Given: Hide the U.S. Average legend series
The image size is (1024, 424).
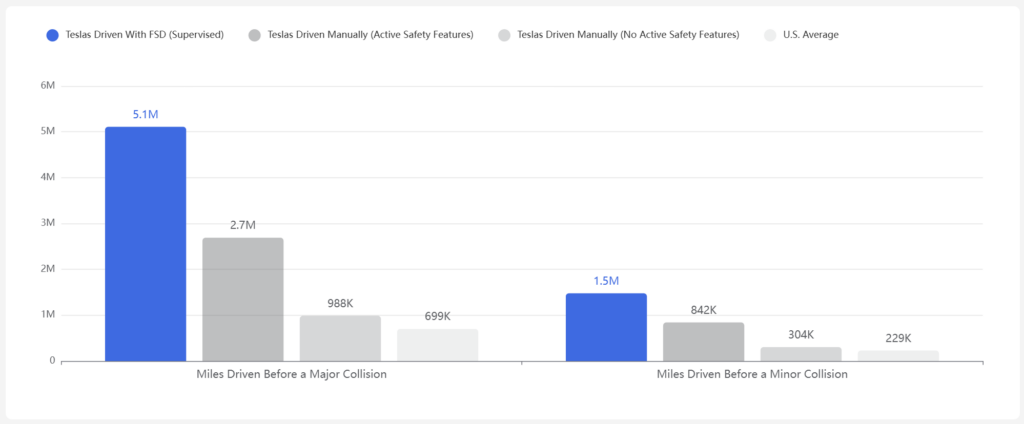Looking at the screenshot, I should (x=811, y=35).
